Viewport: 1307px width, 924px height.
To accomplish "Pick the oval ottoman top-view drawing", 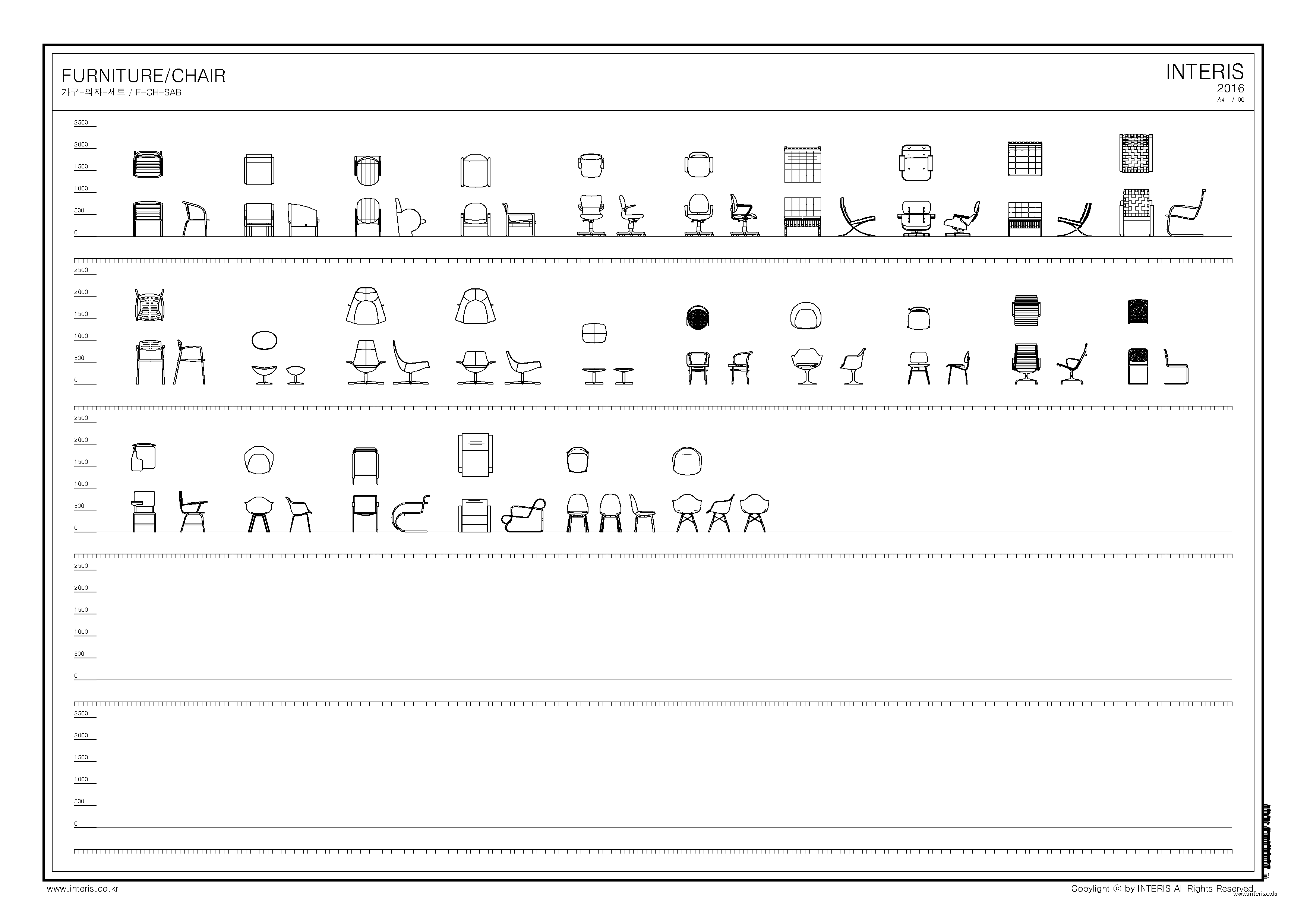I will click(x=264, y=341).
